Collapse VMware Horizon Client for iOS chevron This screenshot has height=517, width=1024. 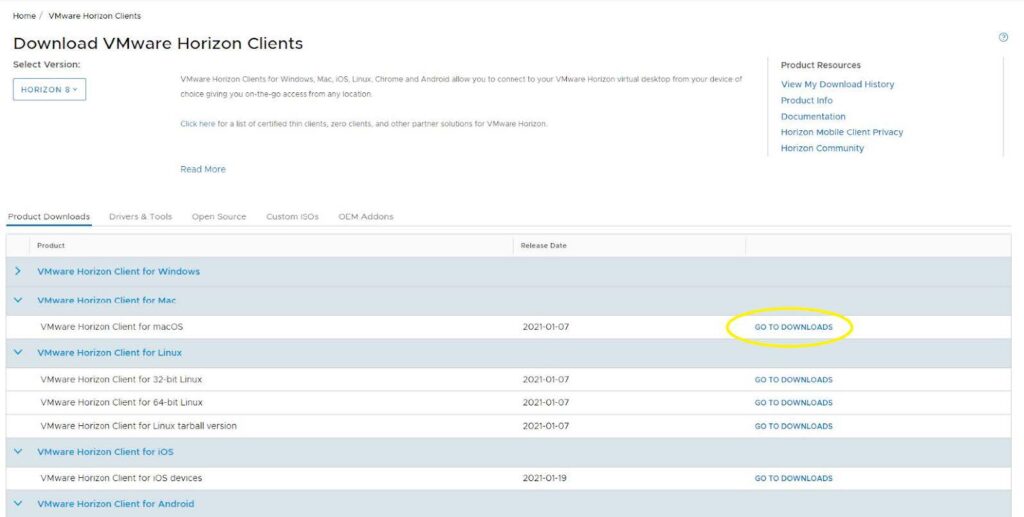point(18,452)
